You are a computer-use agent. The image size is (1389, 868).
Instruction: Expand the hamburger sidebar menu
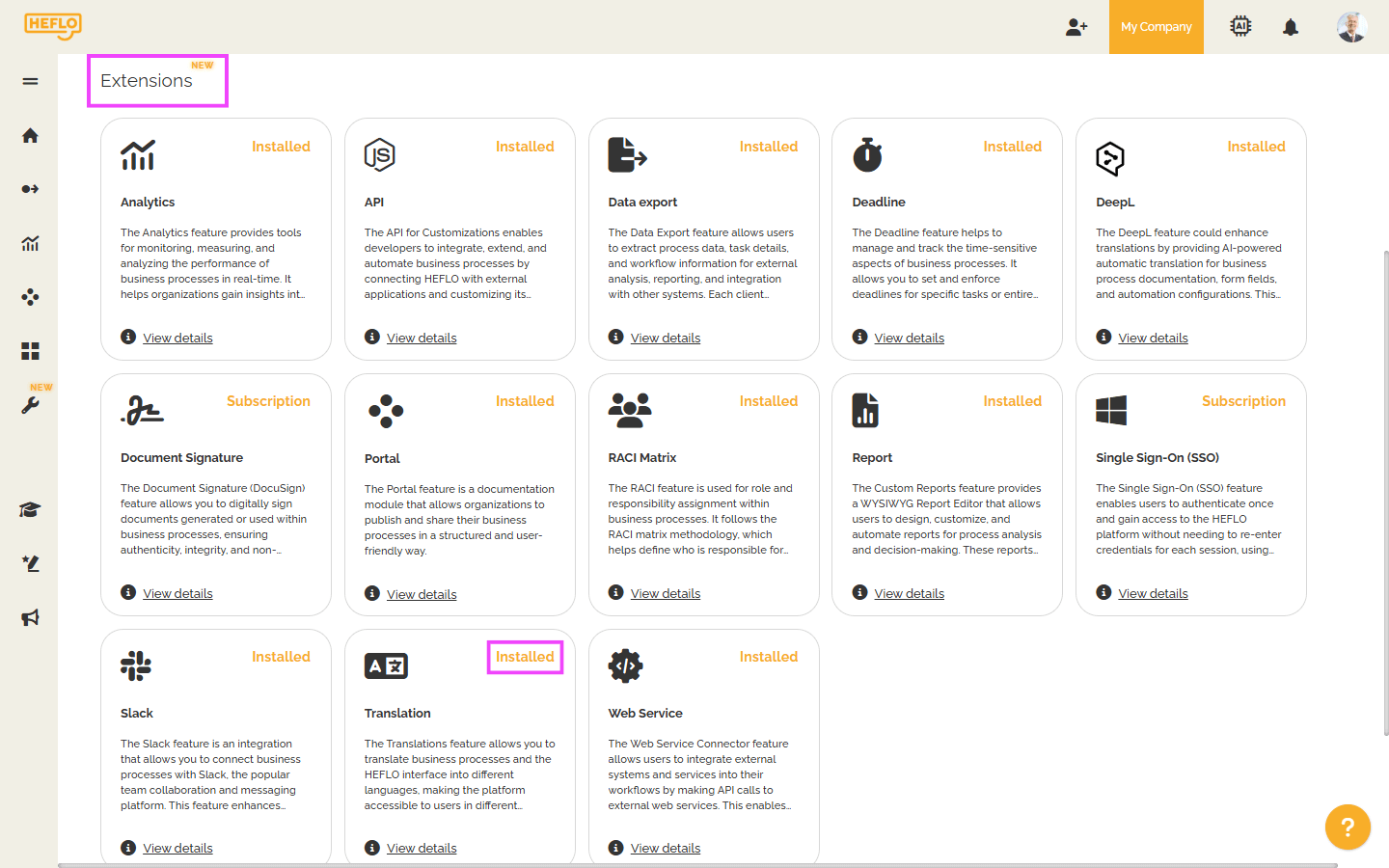coord(30,81)
